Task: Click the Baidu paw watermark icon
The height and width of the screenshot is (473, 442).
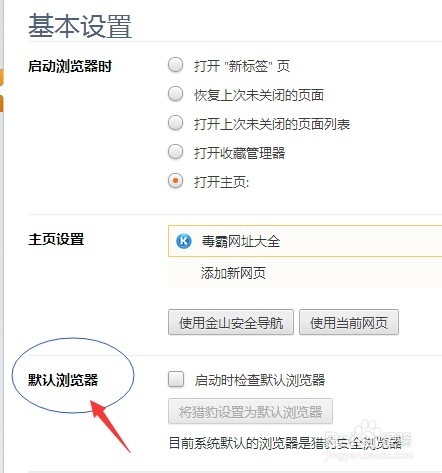Action: pos(368,430)
